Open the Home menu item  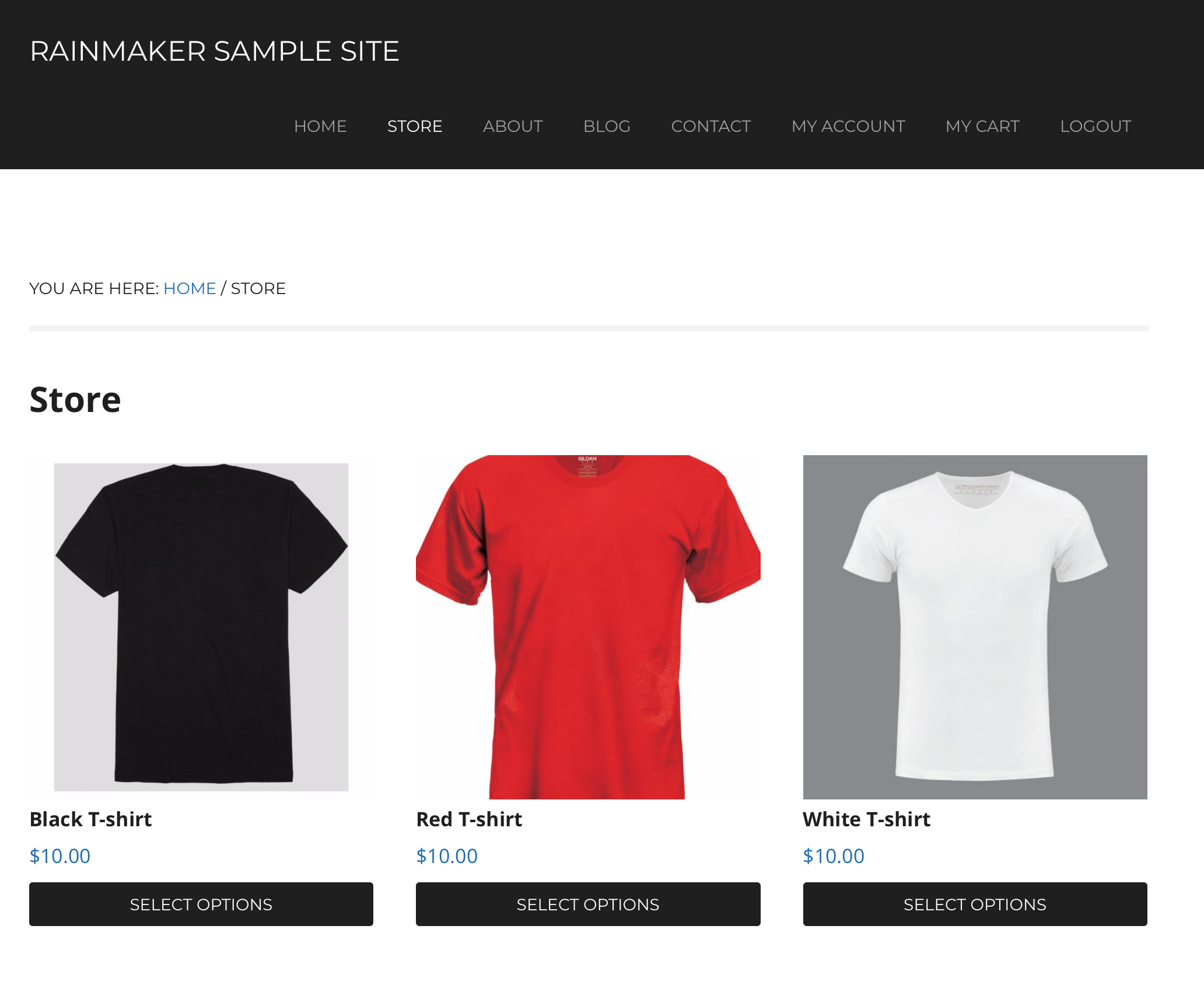pos(320,126)
